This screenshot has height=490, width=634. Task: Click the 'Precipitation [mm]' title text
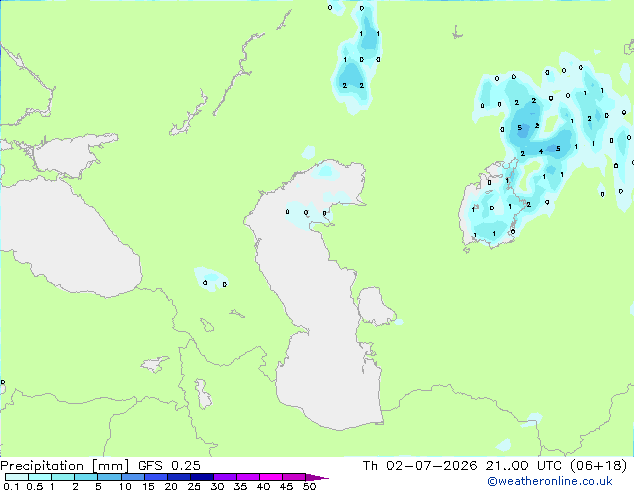pos(65,466)
